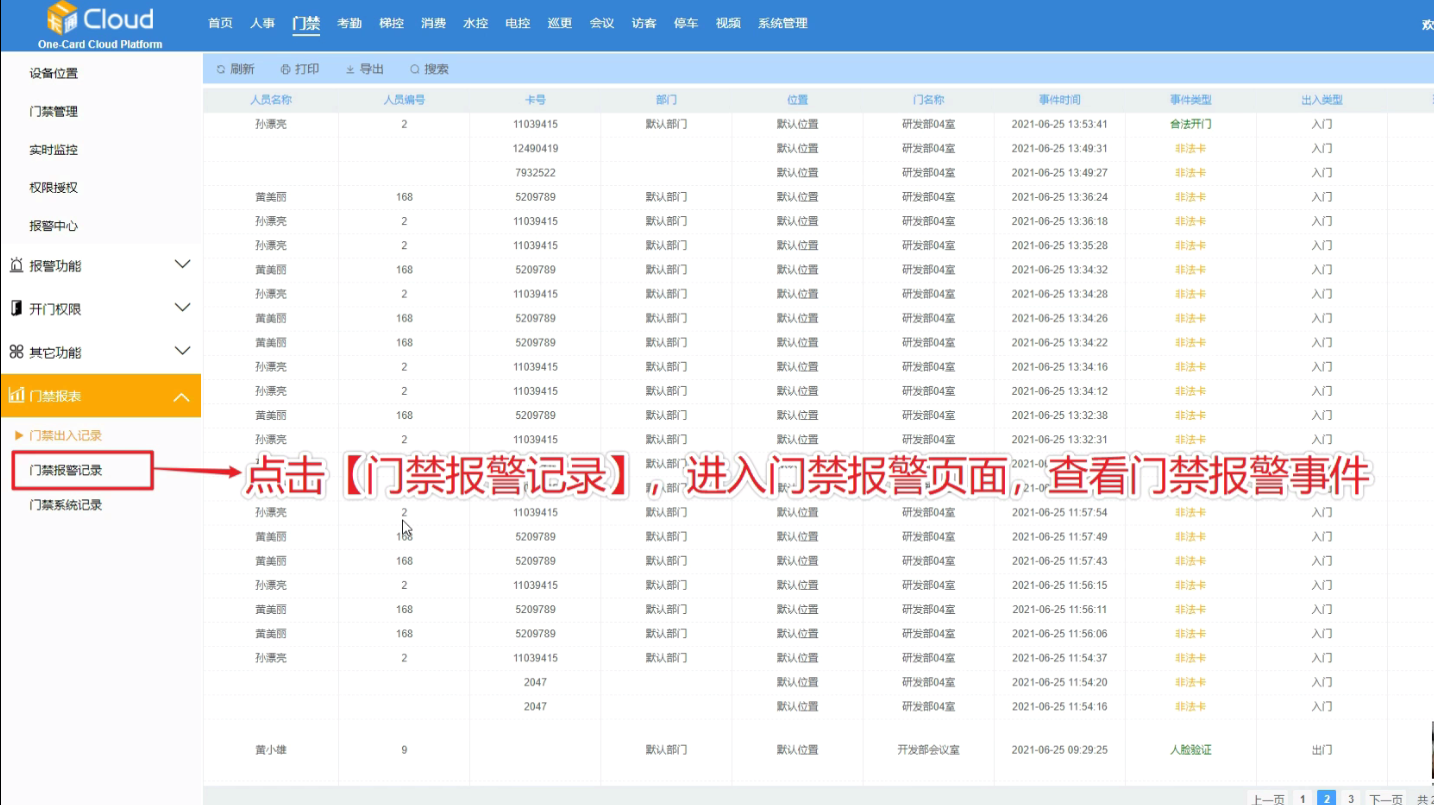Collapse the 门禁报表 section chevron
The image size is (1434, 805).
tap(182, 396)
